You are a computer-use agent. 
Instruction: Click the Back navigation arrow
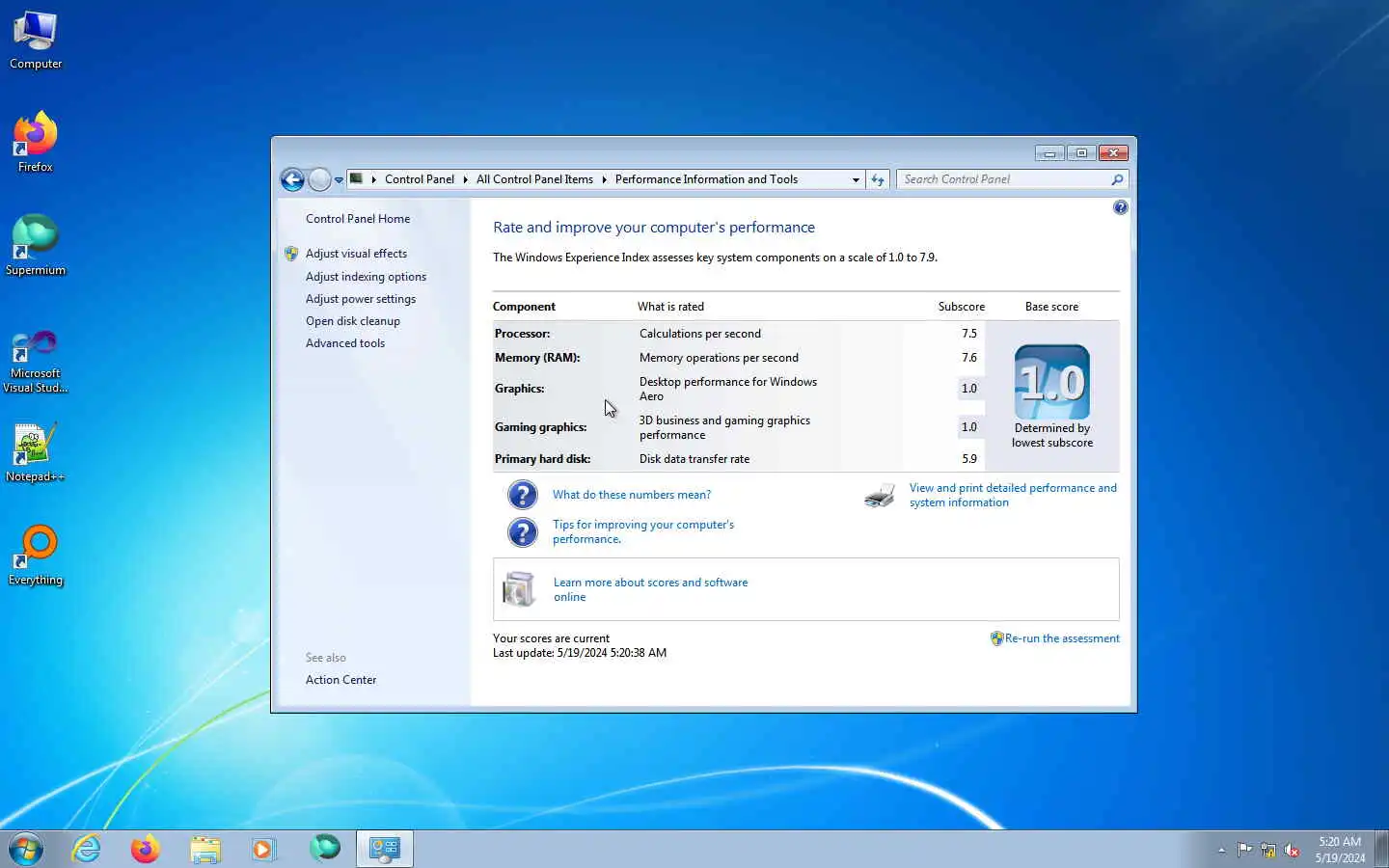pos(292,179)
